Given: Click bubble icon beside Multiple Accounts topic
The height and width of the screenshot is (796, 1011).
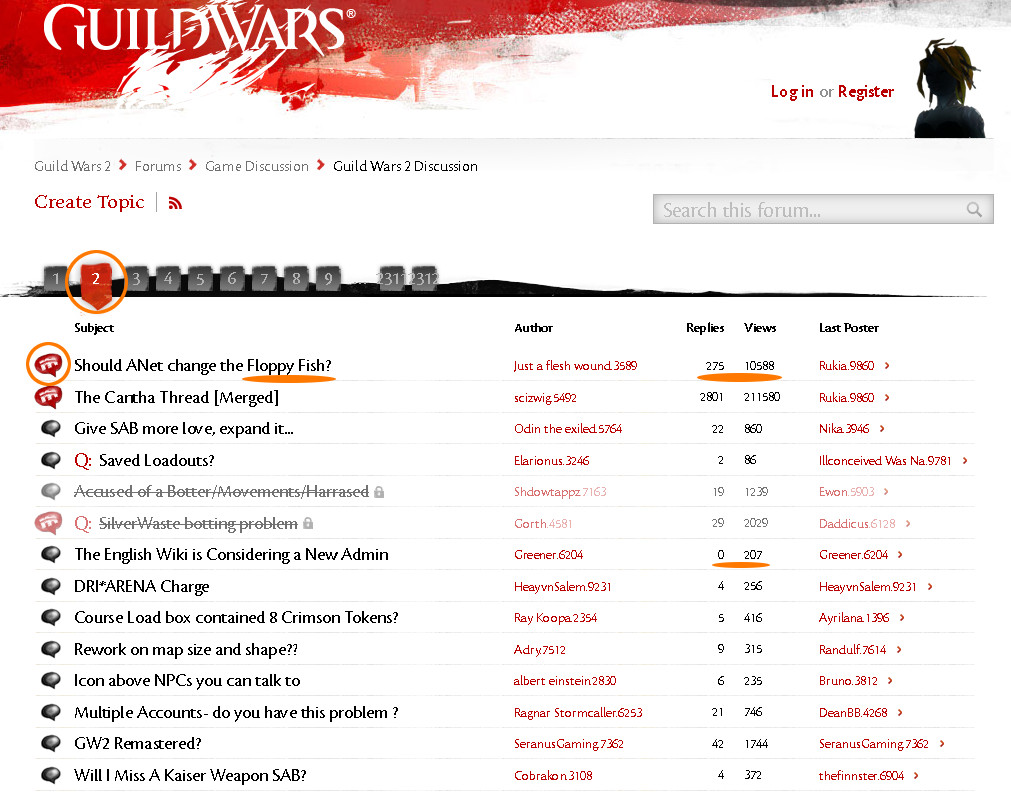Looking at the screenshot, I should (x=50, y=712).
